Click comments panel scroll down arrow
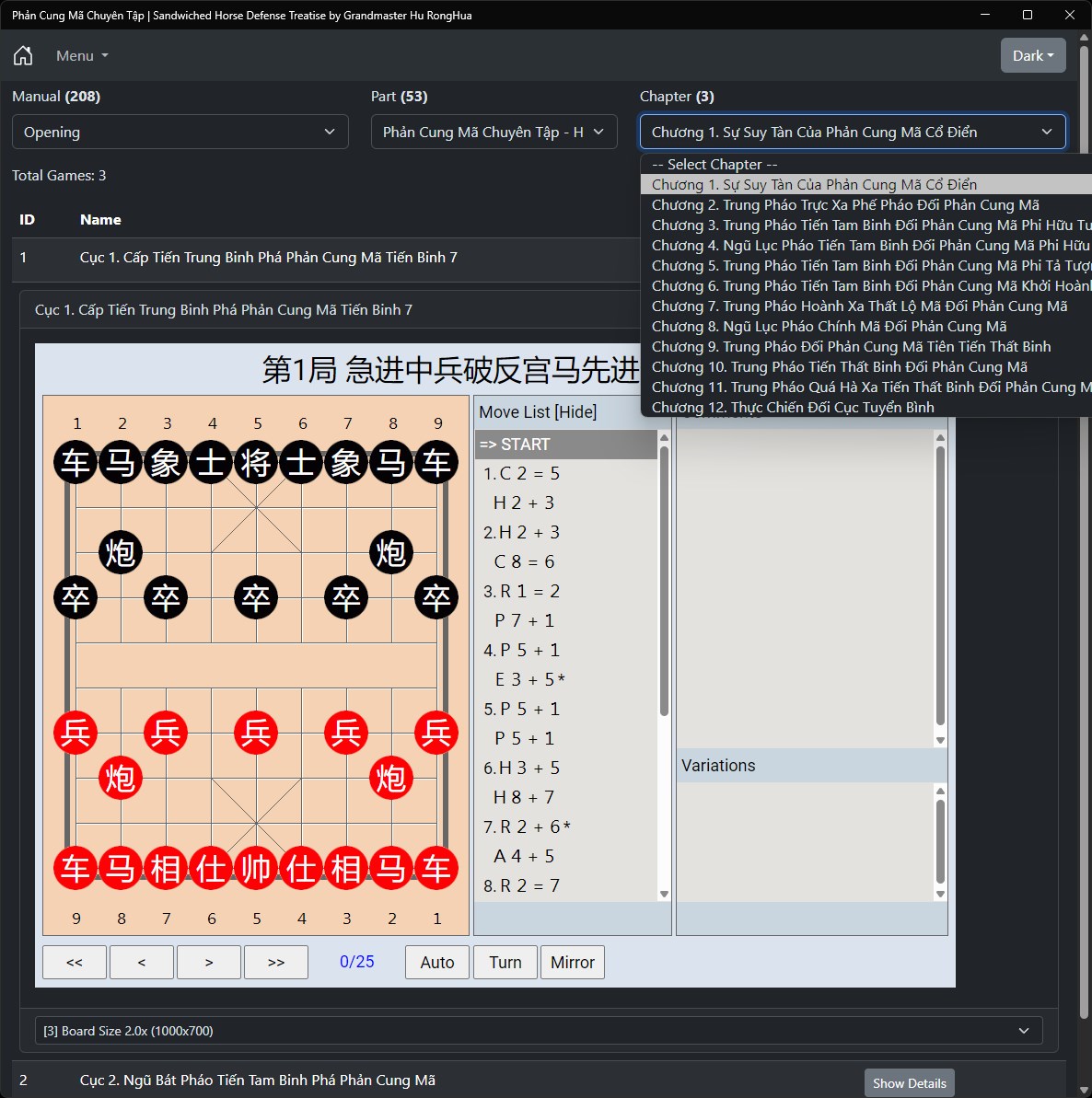 941,741
